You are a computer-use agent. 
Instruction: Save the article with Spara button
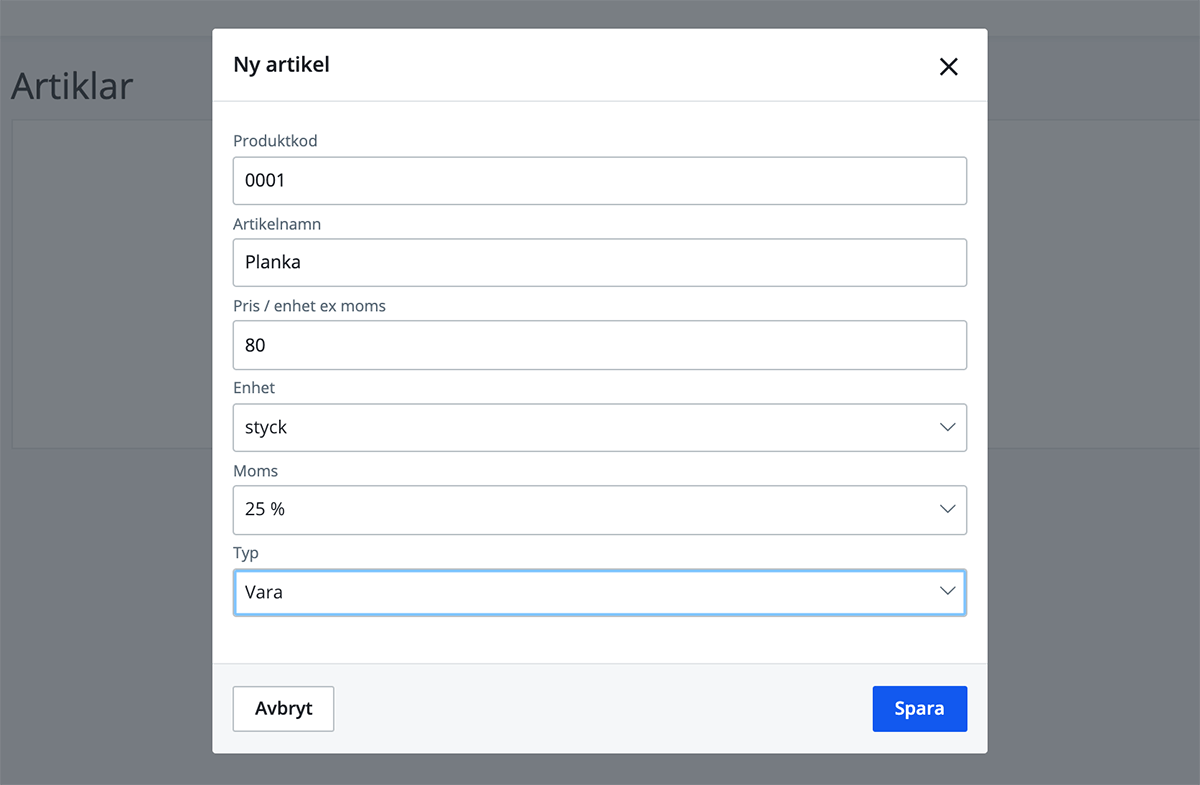pyautogui.click(x=919, y=709)
